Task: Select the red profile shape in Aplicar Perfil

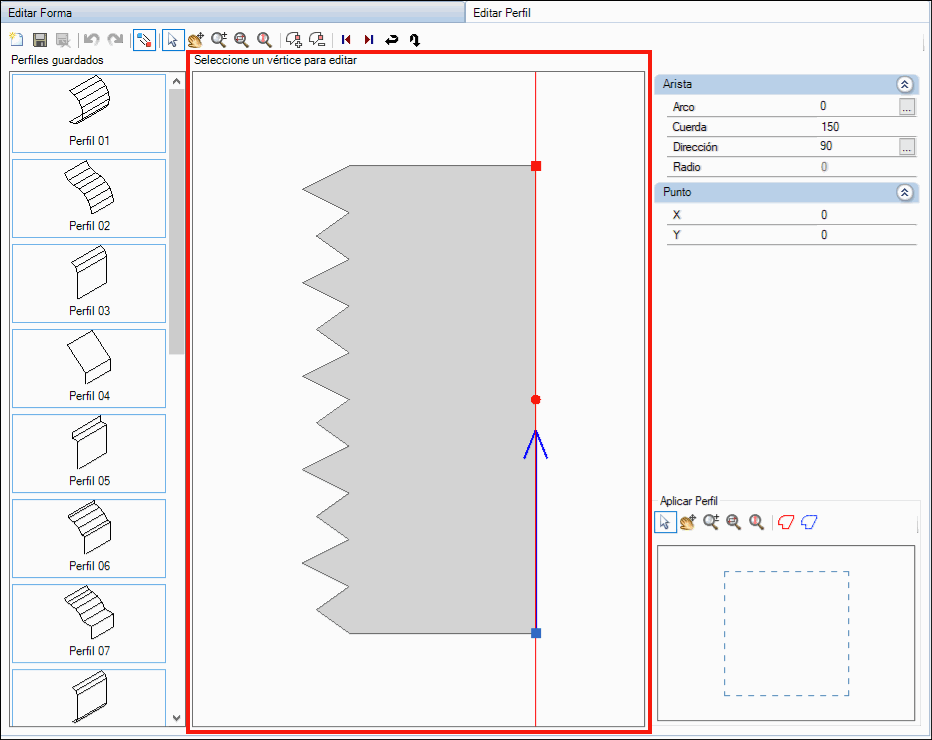Action: (786, 522)
